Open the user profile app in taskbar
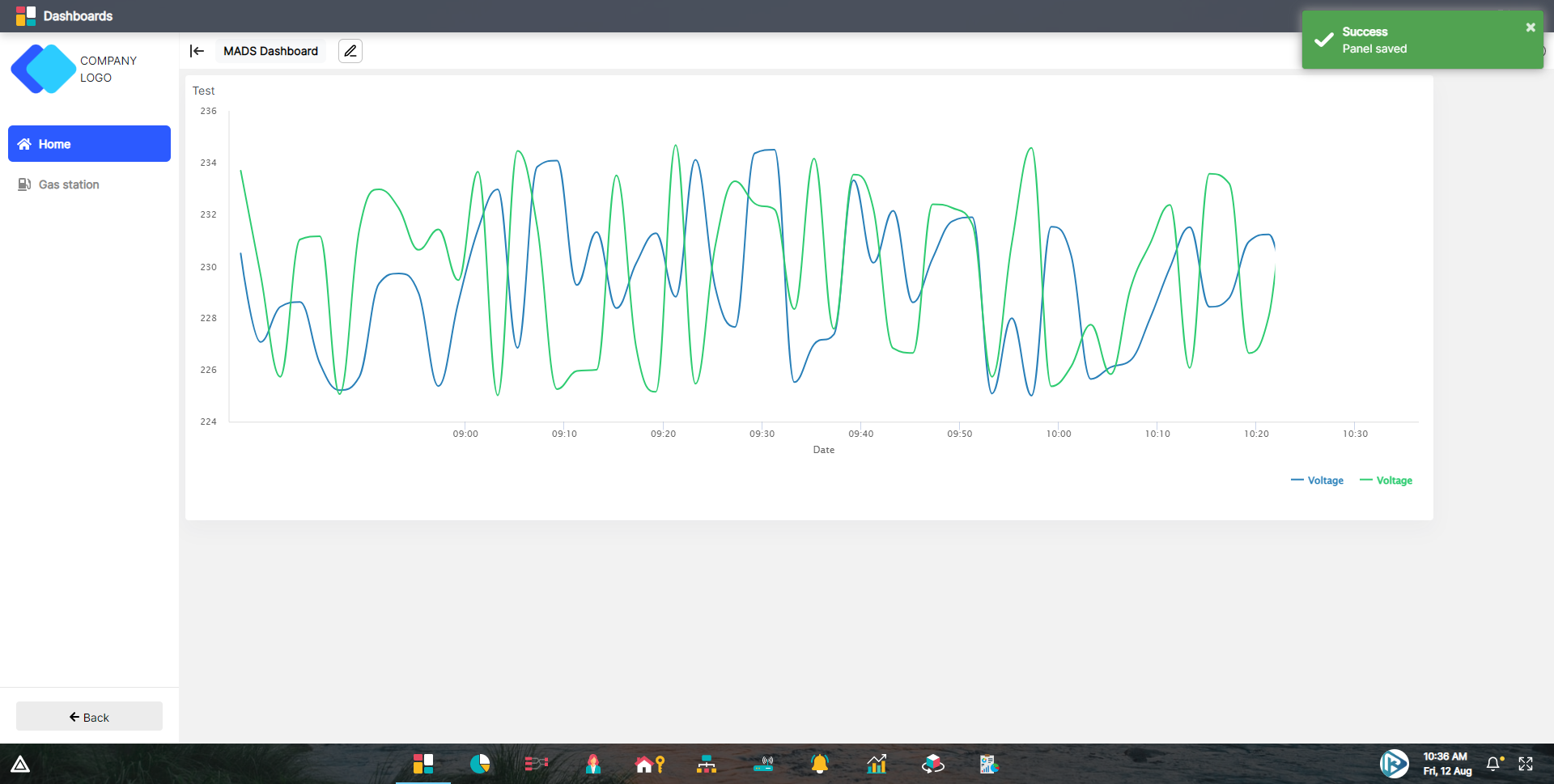1554x784 pixels. point(592,763)
